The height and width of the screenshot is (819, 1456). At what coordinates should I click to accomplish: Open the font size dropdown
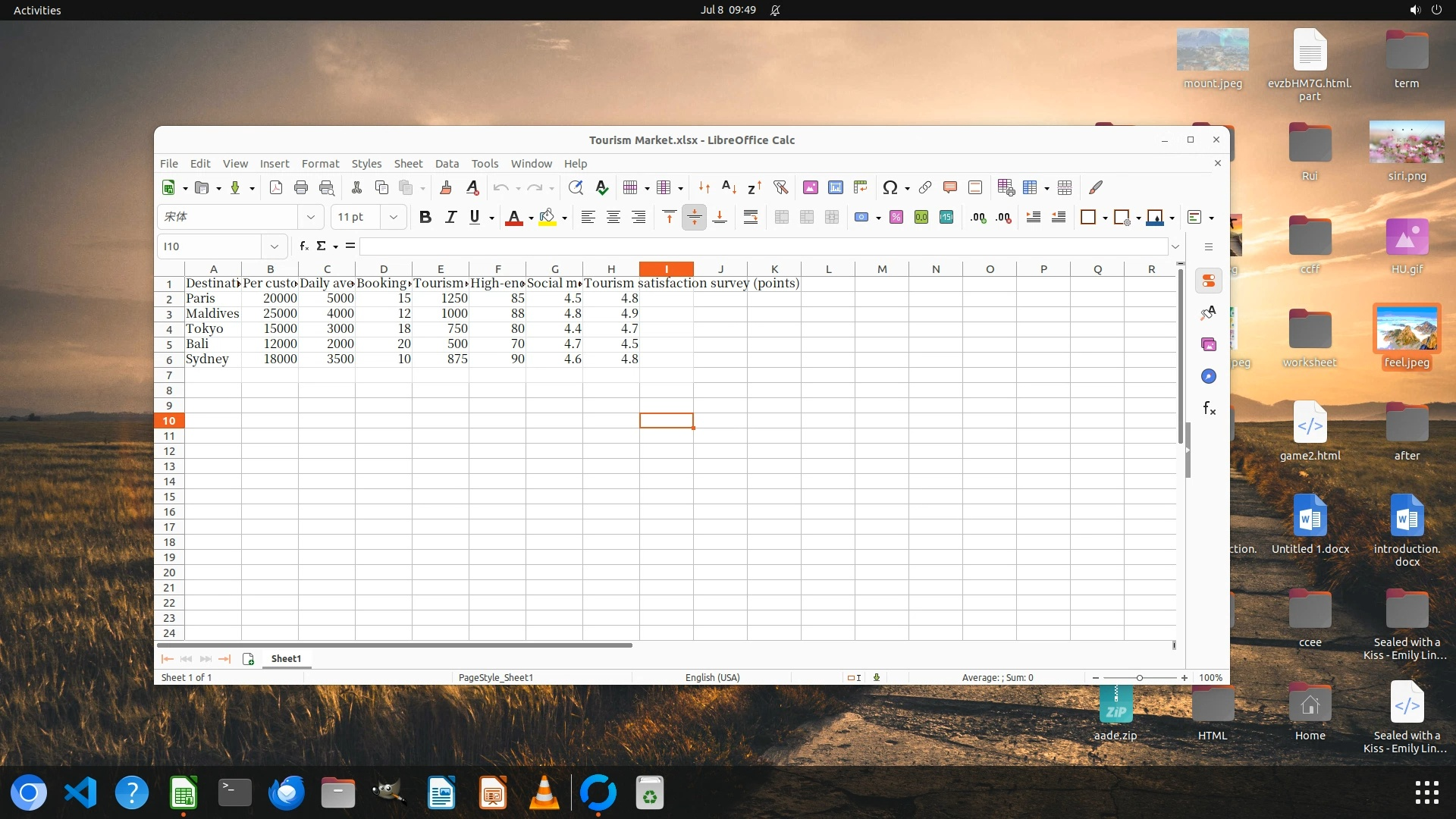coord(393,217)
